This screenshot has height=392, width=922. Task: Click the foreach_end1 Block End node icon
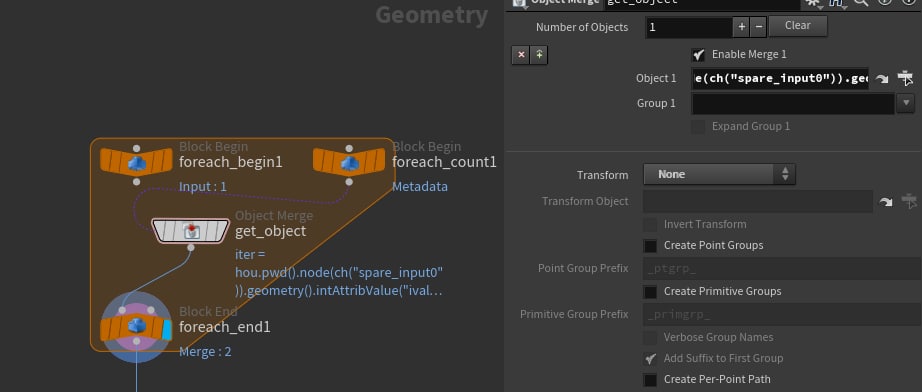point(136,327)
